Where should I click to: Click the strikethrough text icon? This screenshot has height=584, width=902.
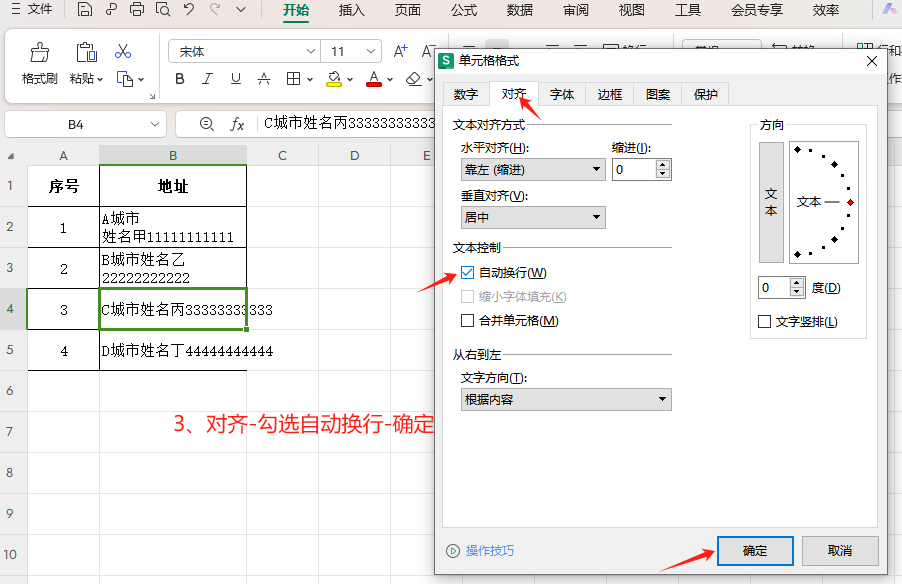263,79
